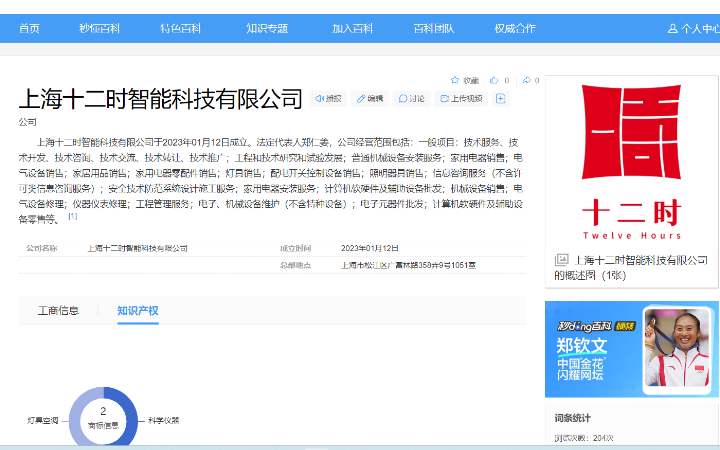Click the plus icon beside 上传视频

[501, 99]
